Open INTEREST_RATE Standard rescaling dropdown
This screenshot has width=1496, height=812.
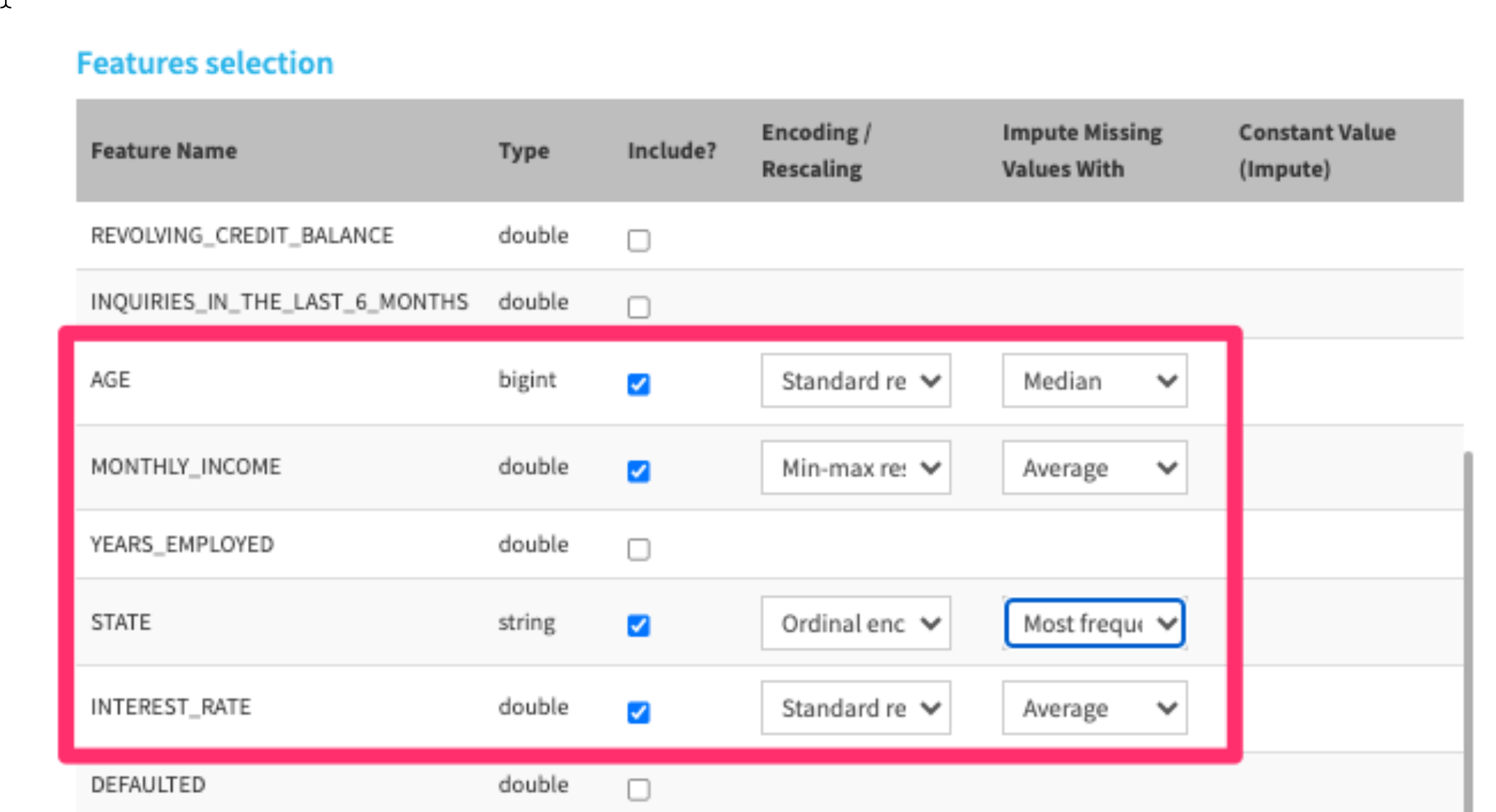point(855,708)
